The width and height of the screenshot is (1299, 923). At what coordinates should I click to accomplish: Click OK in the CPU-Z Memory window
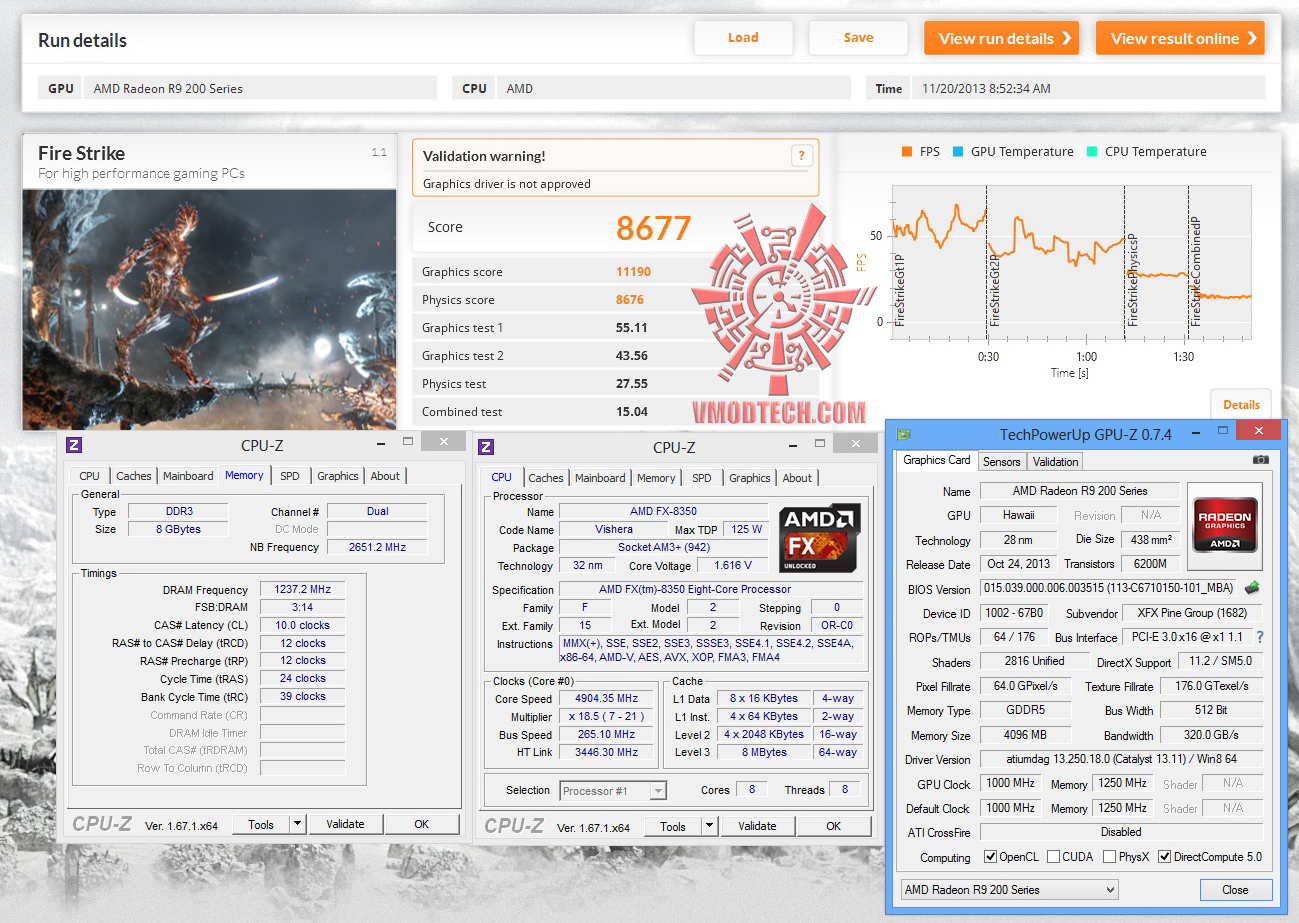click(x=421, y=824)
